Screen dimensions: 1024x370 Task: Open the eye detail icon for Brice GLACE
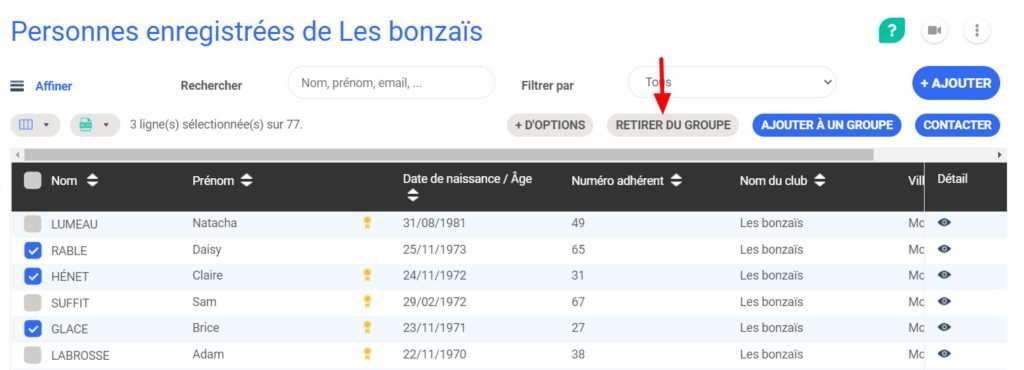944,327
